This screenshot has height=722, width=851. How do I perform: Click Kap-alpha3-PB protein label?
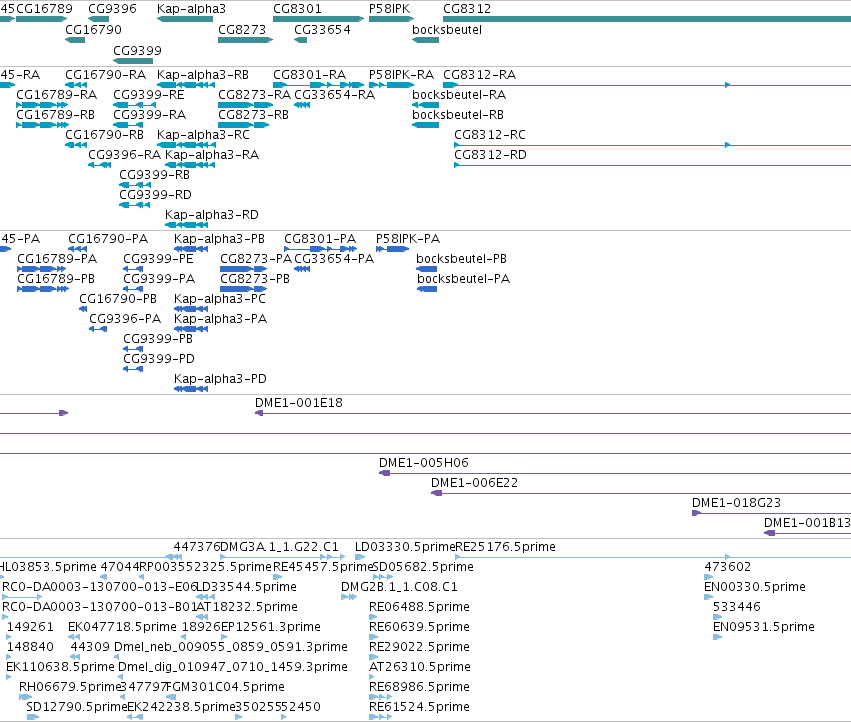[x=219, y=238]
